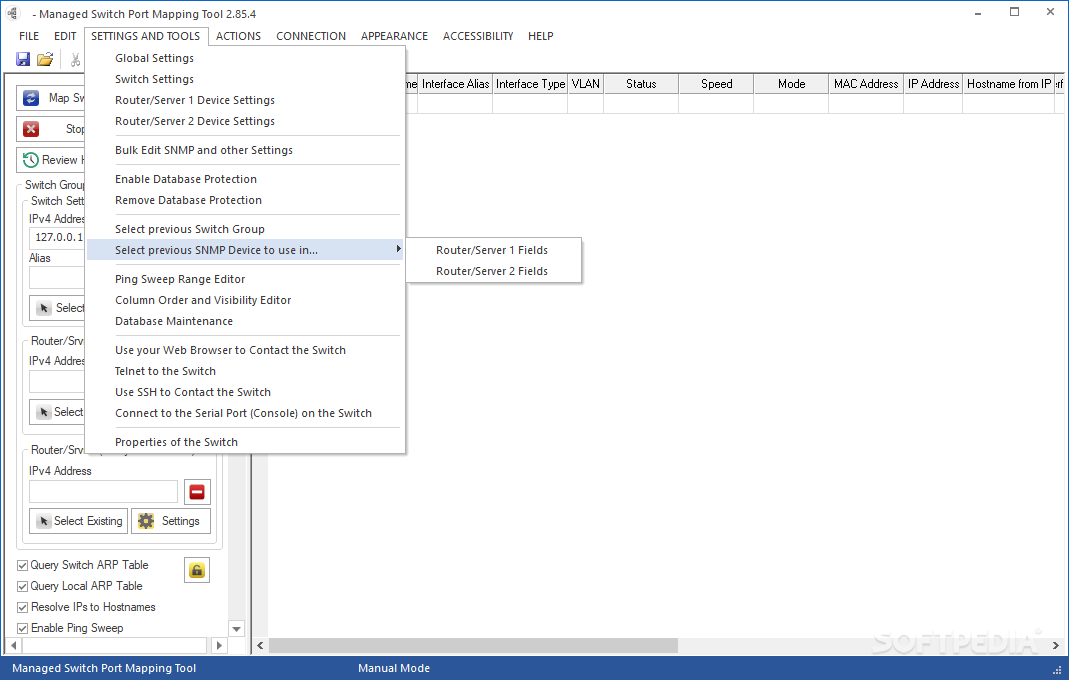Pick Router/Server 1 Fields submenu item
This screenshot has width=1069, height=680.
coord(494,250)
